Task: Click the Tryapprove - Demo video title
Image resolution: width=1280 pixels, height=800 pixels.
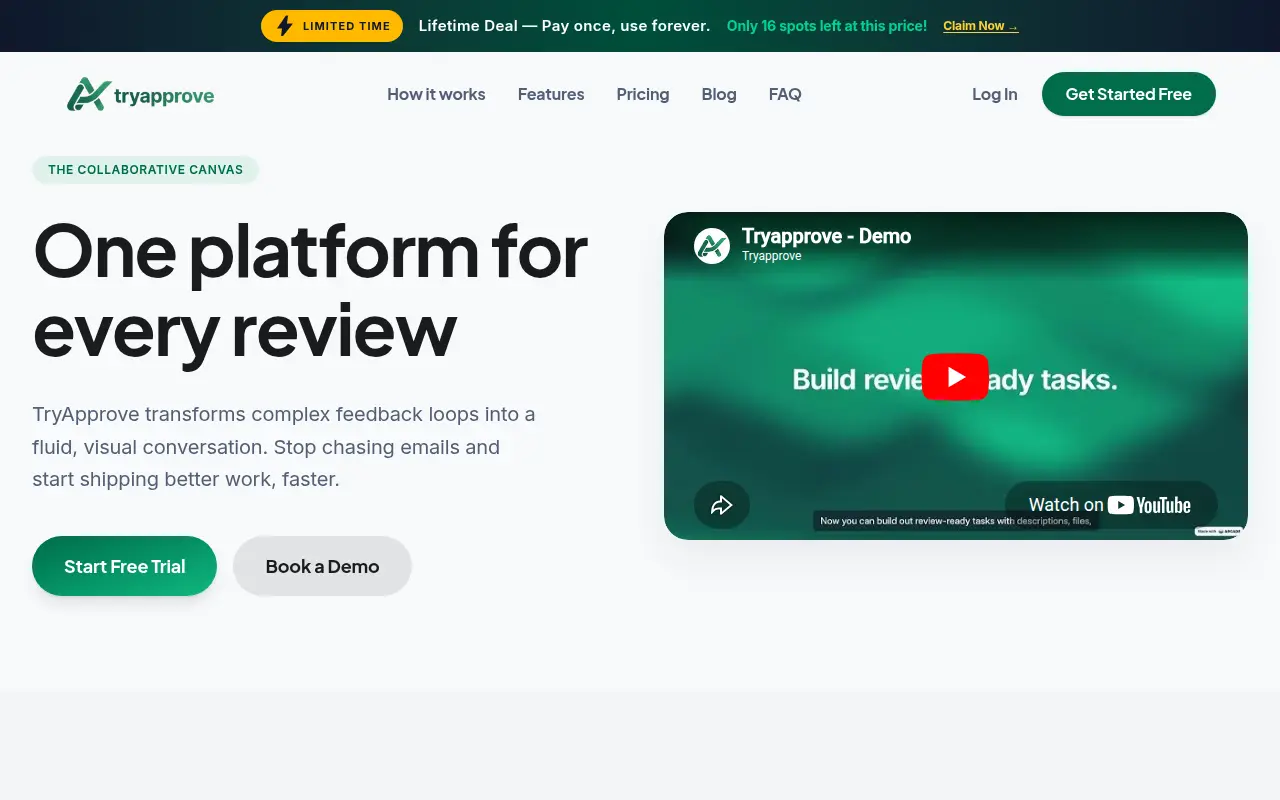Action: (826, 236)
